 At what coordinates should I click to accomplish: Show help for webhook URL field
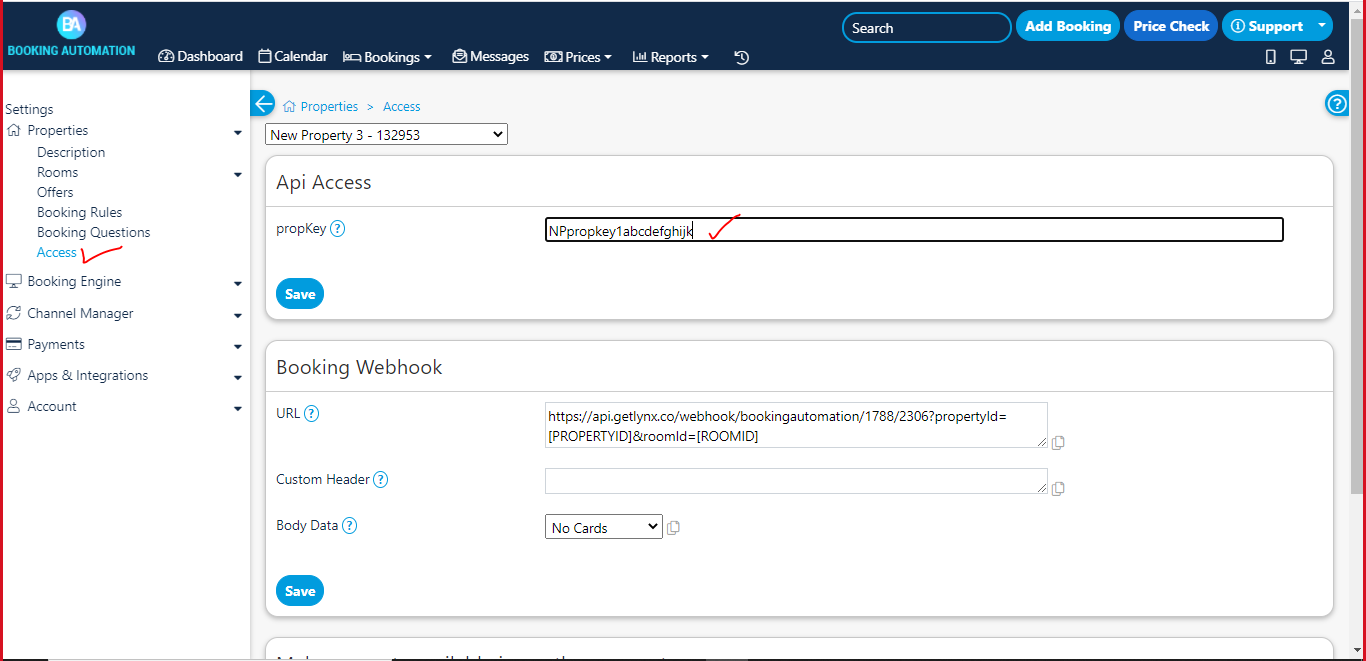[x=312, y=413]
